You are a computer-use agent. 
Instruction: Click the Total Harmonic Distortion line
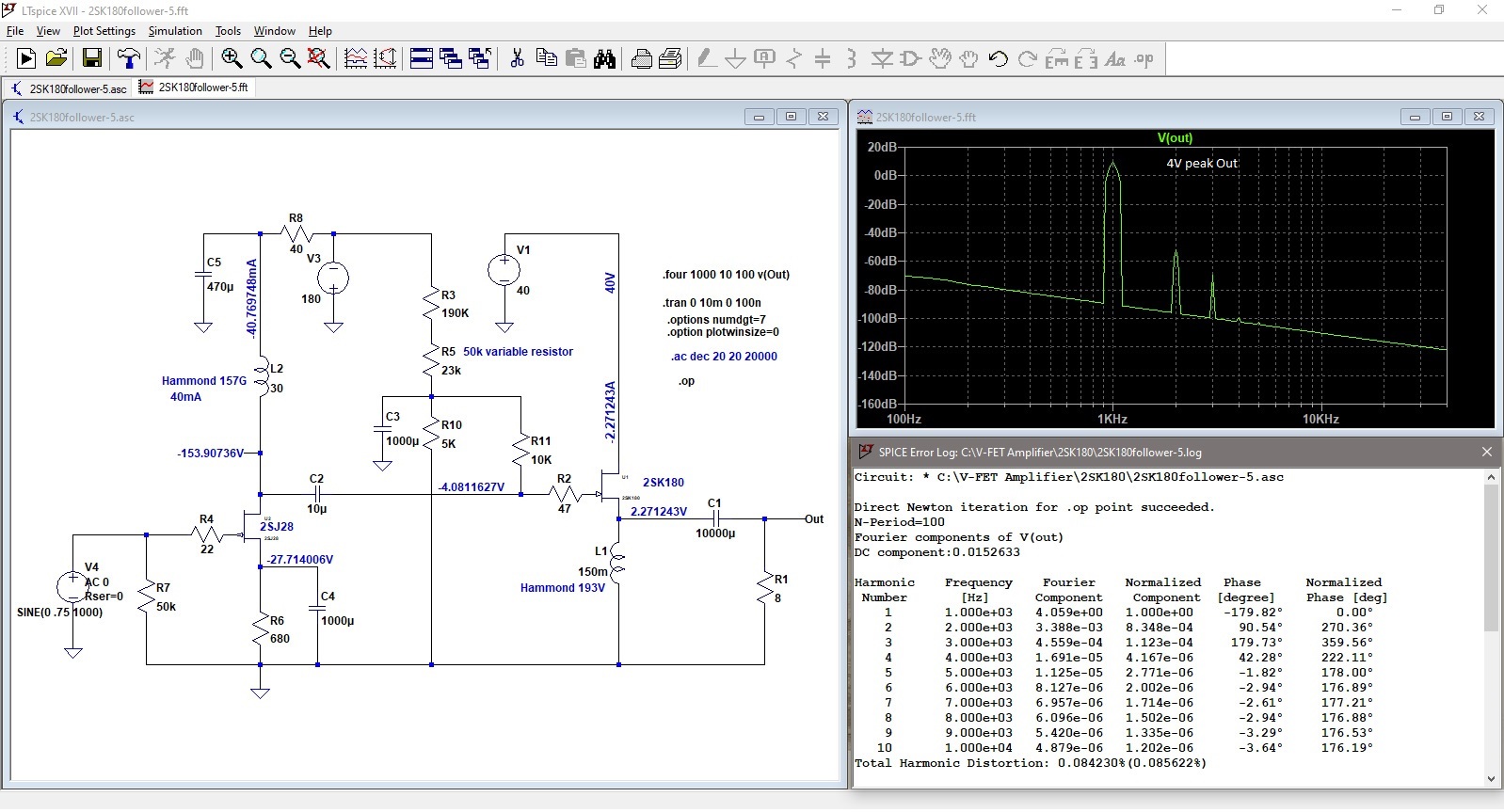[1031, 763]
